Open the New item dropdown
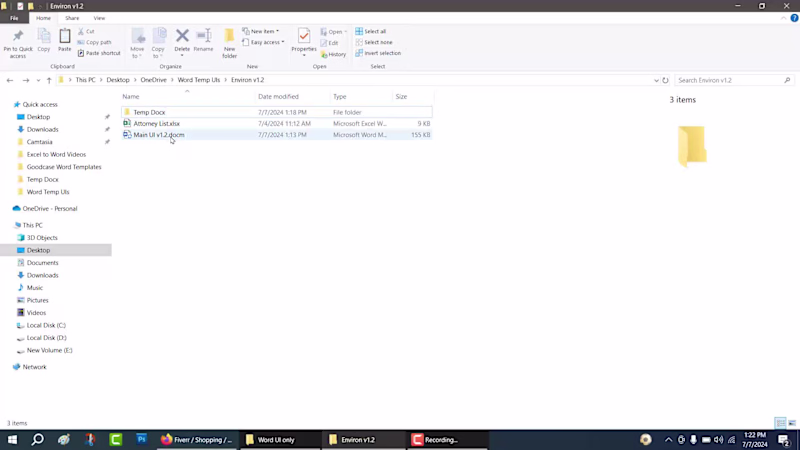The image size is (800, 450). pos(261,31)
